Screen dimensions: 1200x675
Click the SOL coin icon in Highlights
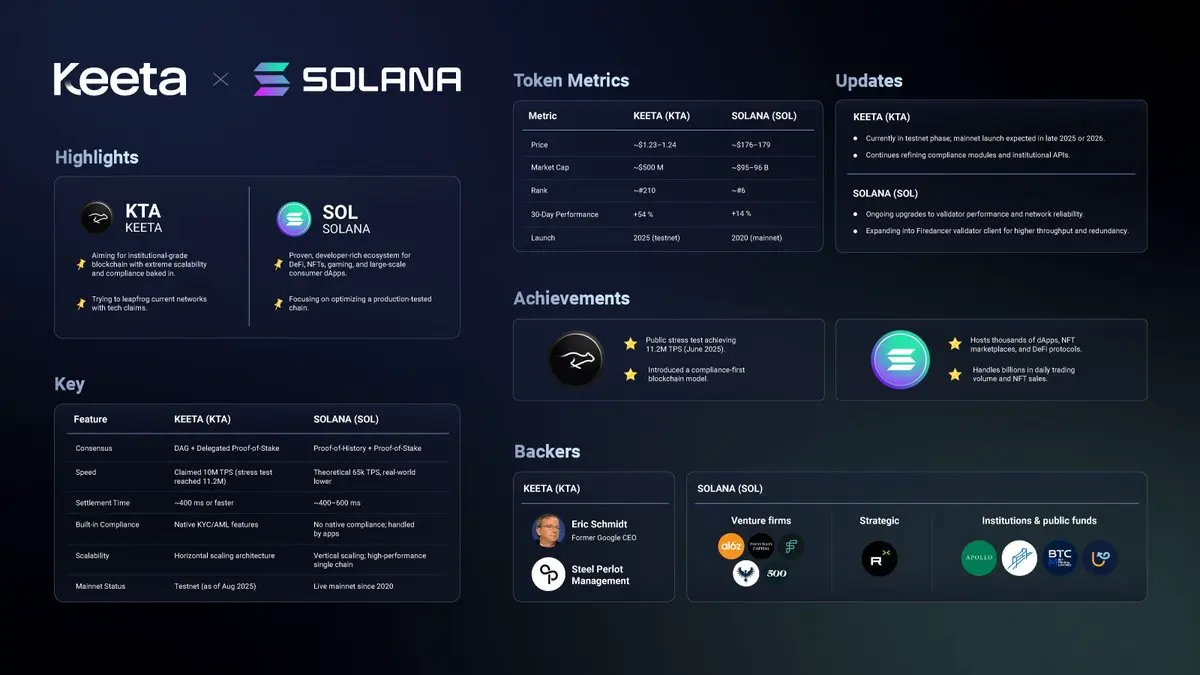(x=294, y=219)
